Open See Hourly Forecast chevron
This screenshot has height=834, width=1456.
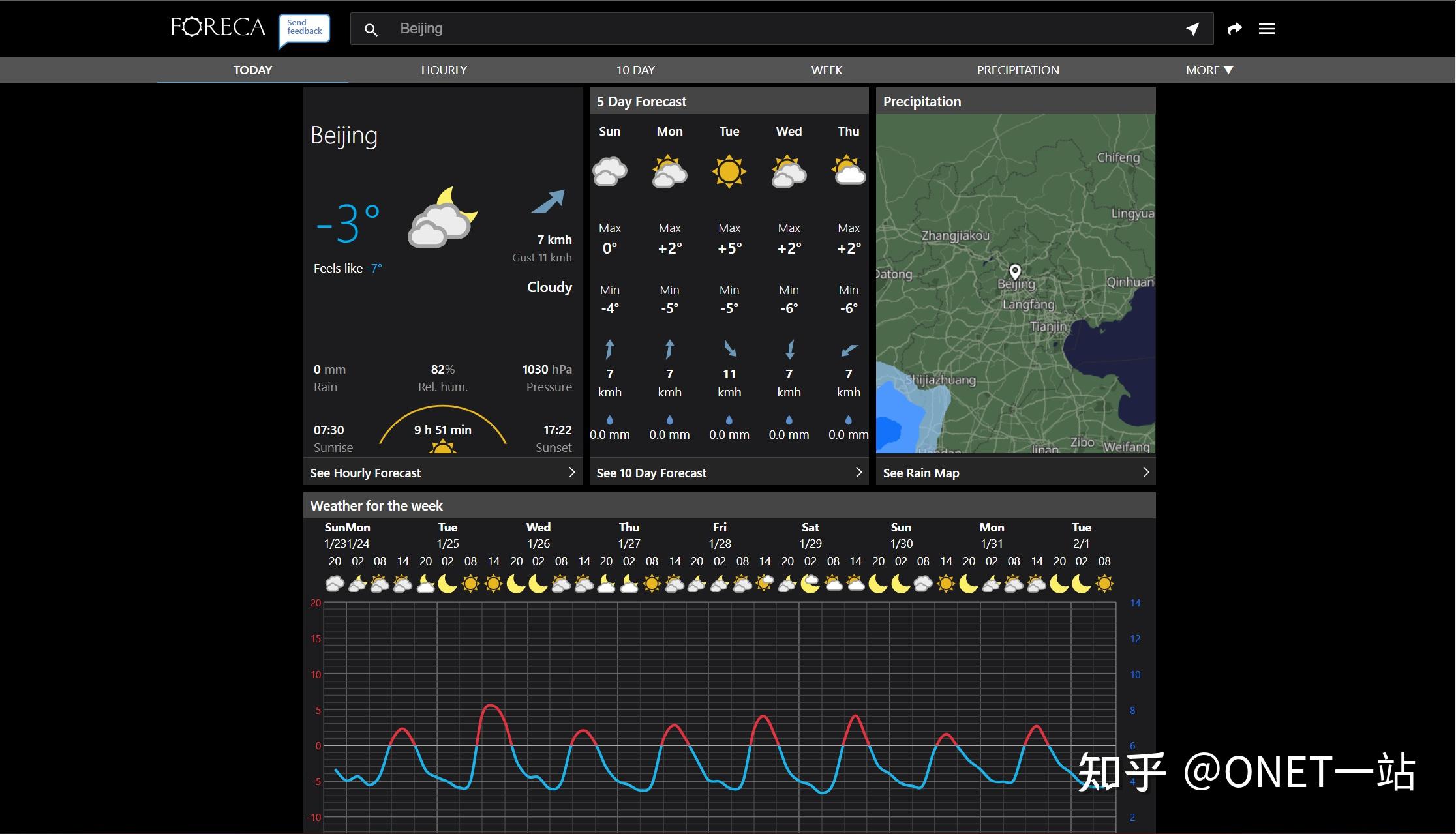pyautogui.click(x=571, y=472)
